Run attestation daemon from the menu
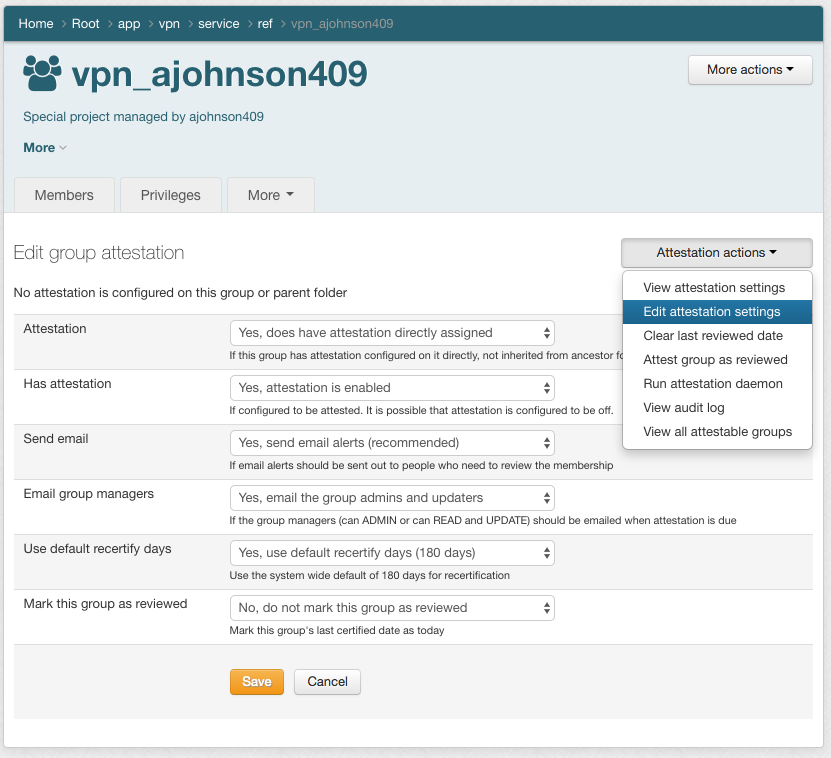 tap(713, 384)
